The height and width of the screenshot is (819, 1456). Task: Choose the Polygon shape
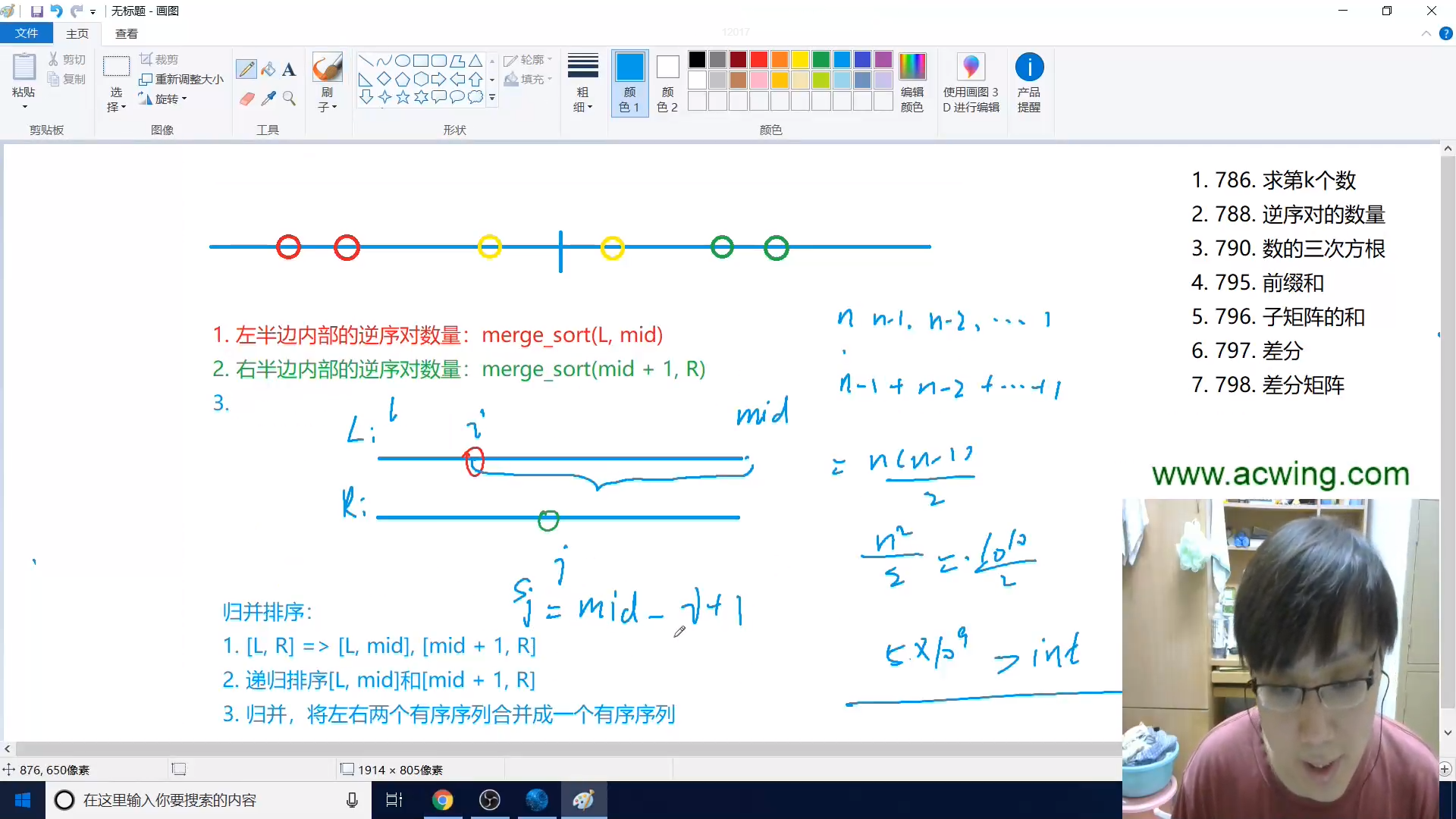[x=457, y=61]
